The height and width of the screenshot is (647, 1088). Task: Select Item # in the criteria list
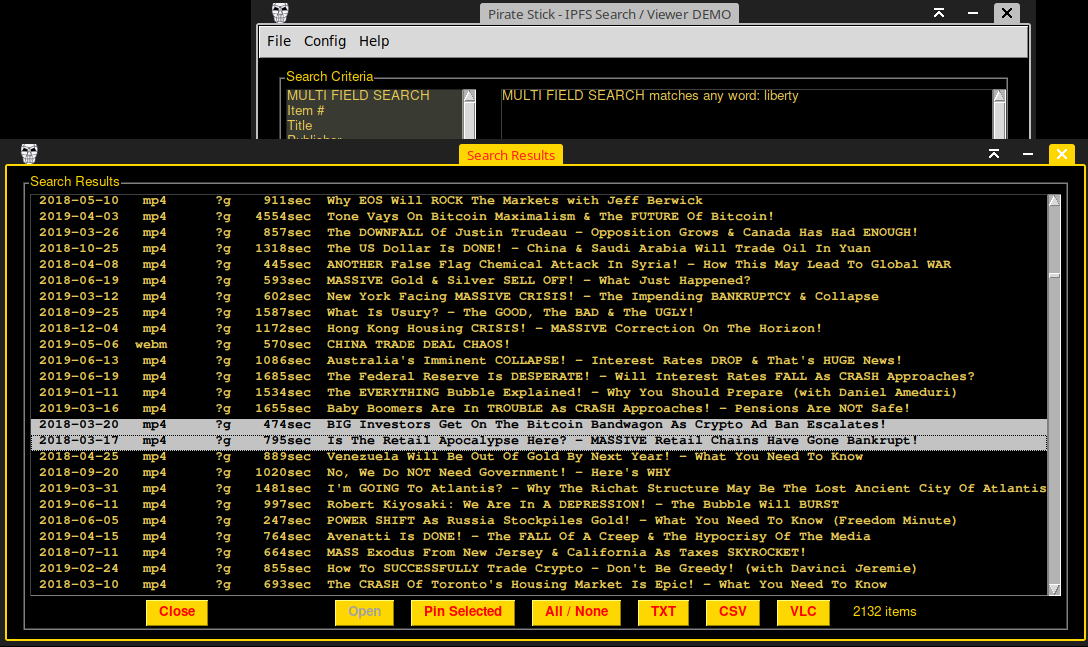coord(374,110)
